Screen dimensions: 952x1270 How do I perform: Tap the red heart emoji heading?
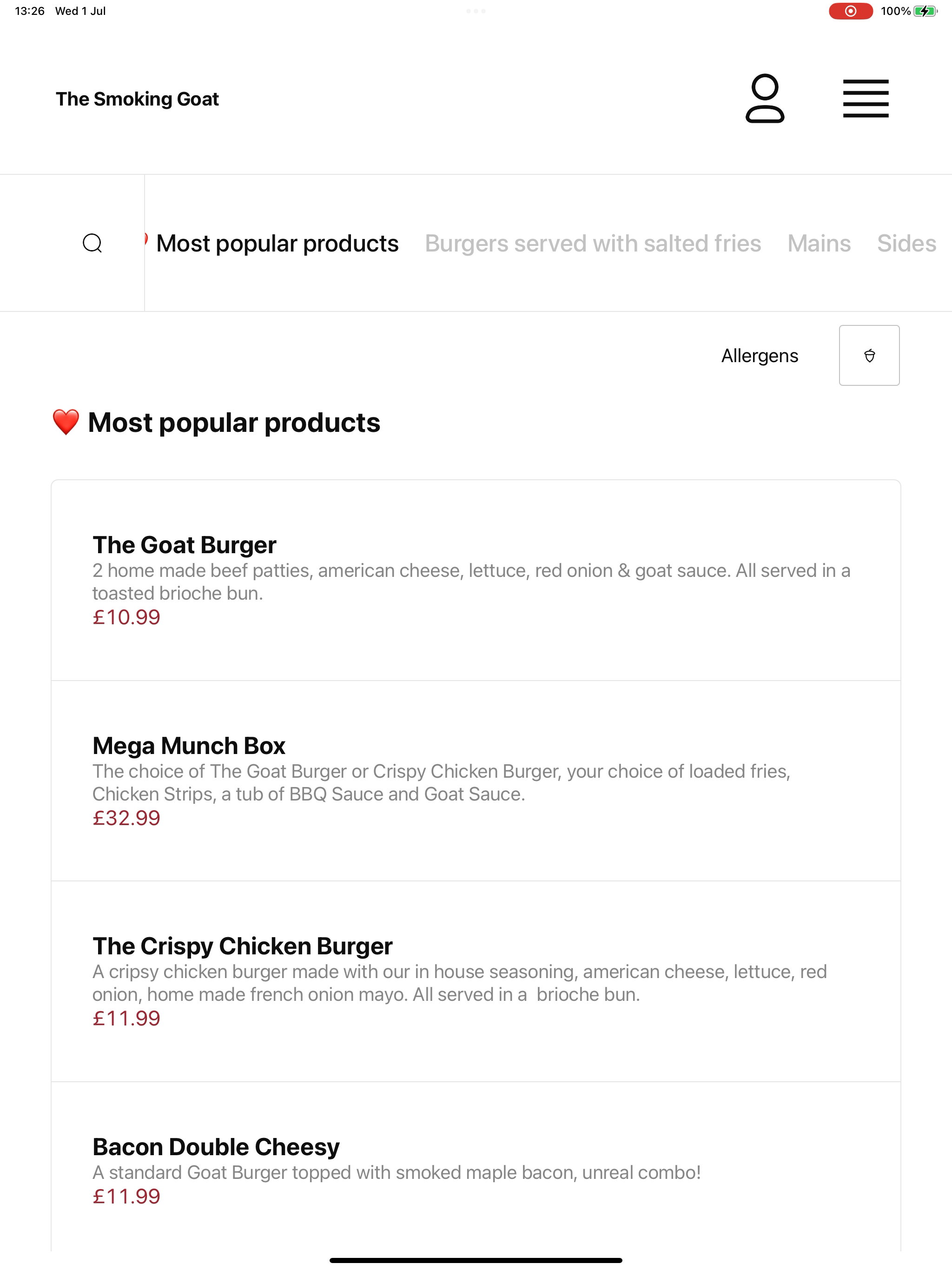(66, 423)
